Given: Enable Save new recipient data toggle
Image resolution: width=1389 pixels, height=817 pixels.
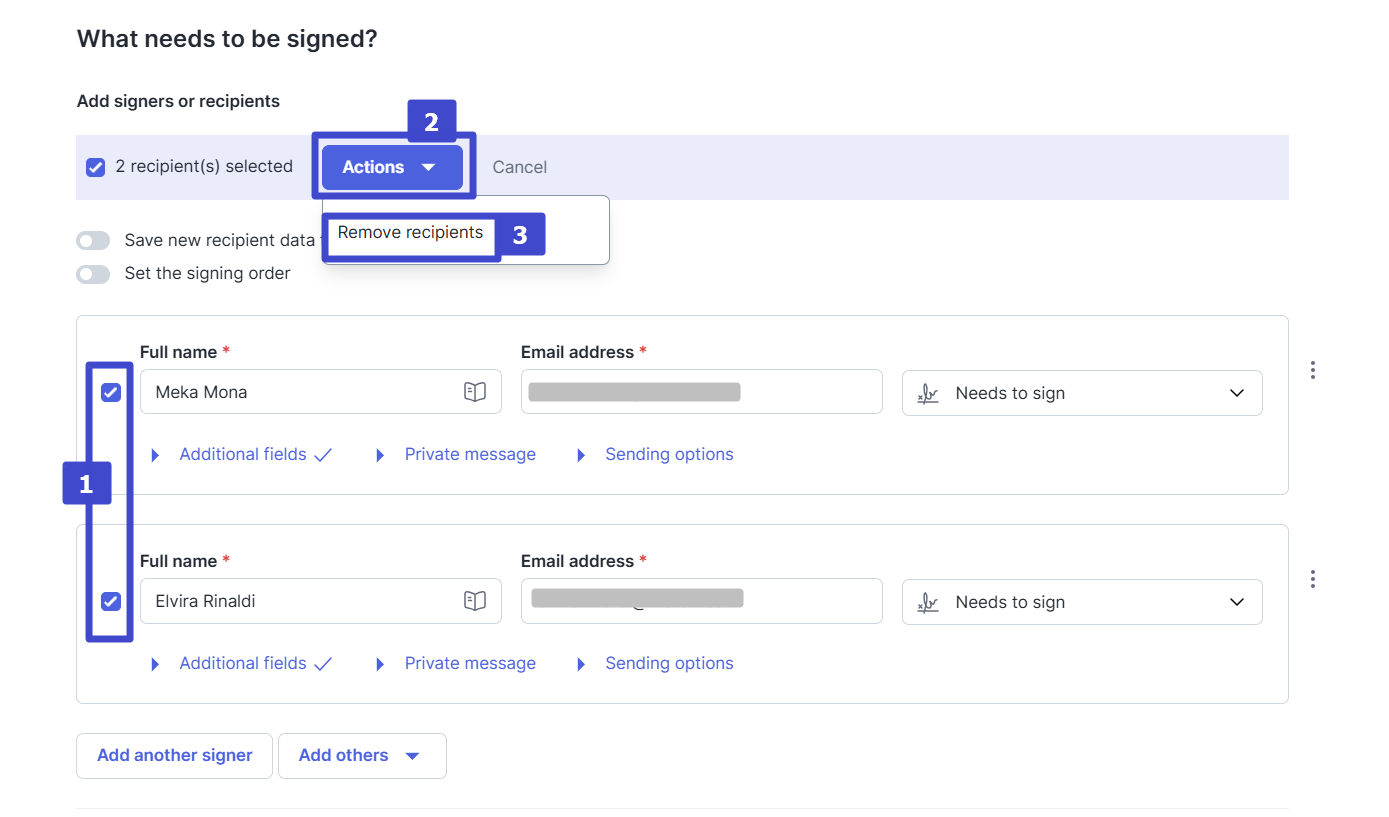Looking at the screenshot, I should [93, 241].
